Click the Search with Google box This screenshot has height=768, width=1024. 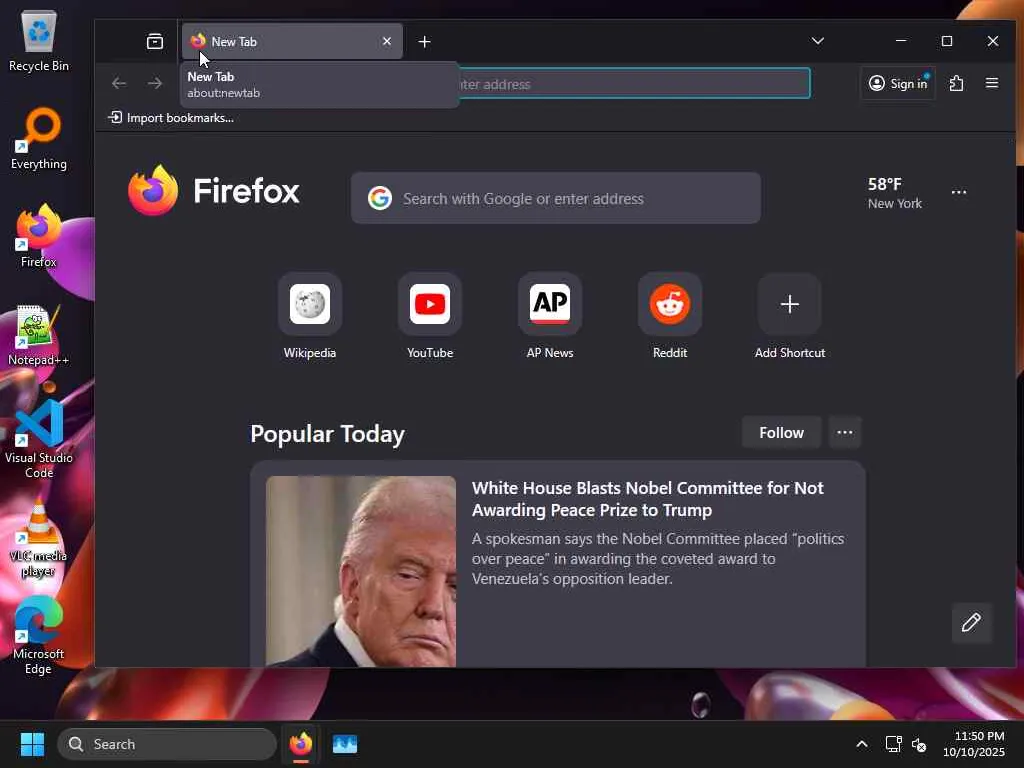(x=556, y=198)
